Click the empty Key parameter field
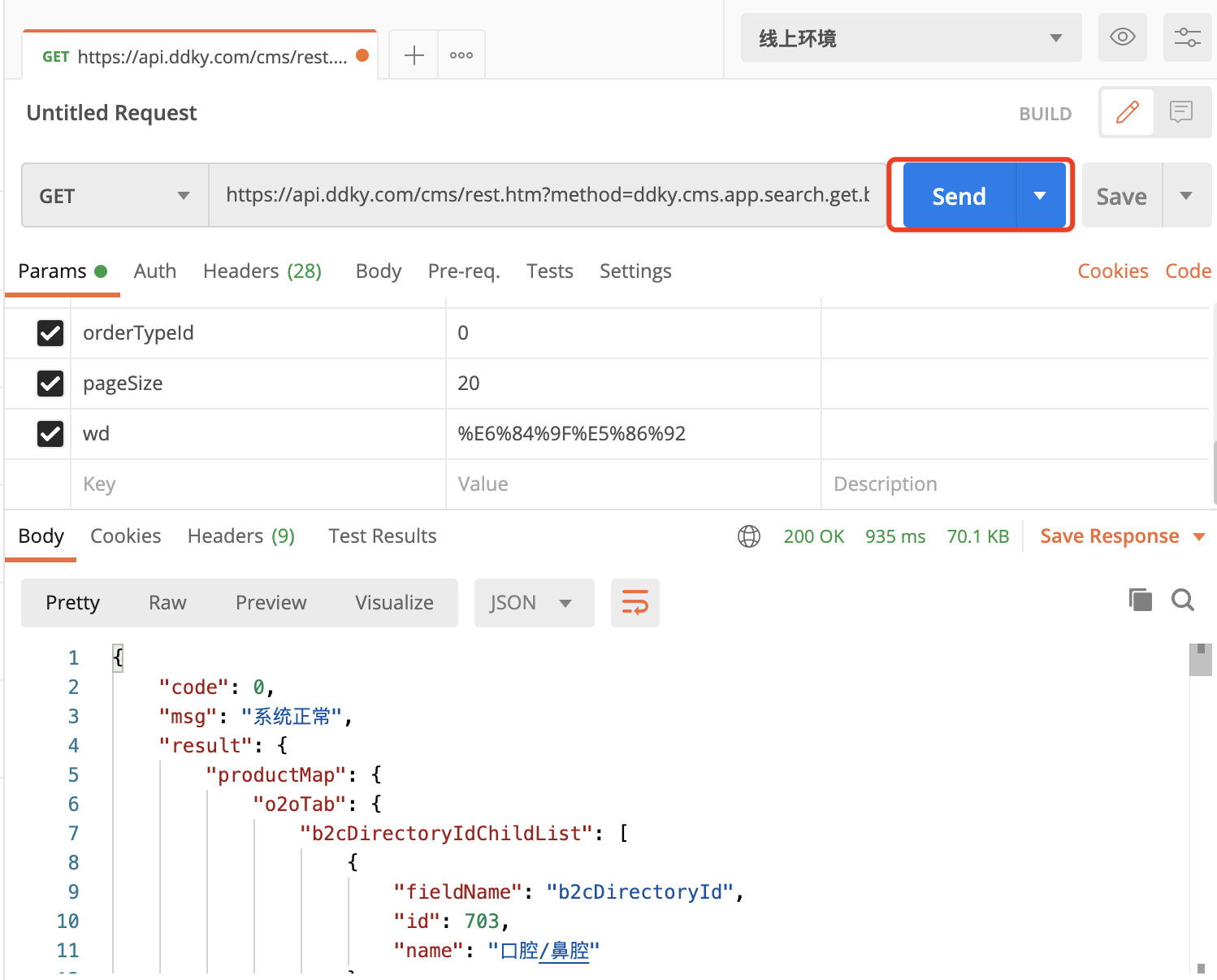 [x=258, y=484]
